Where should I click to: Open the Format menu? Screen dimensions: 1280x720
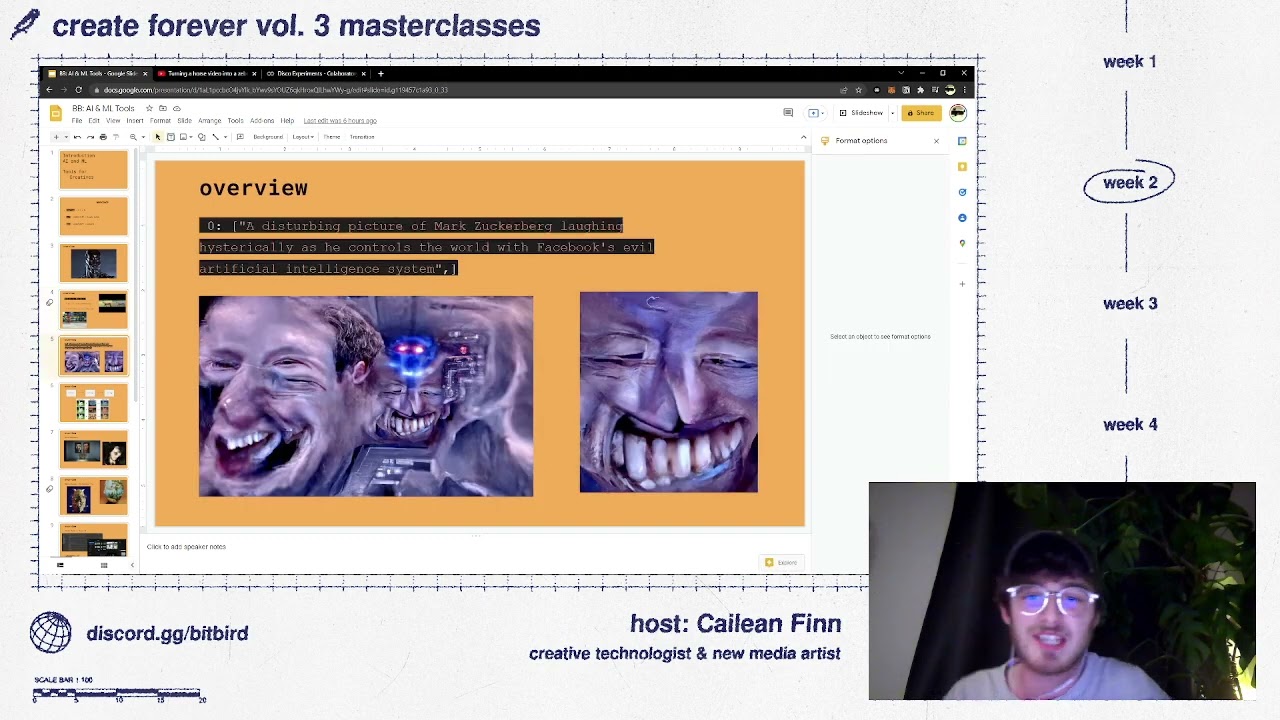tap(160, 121)
